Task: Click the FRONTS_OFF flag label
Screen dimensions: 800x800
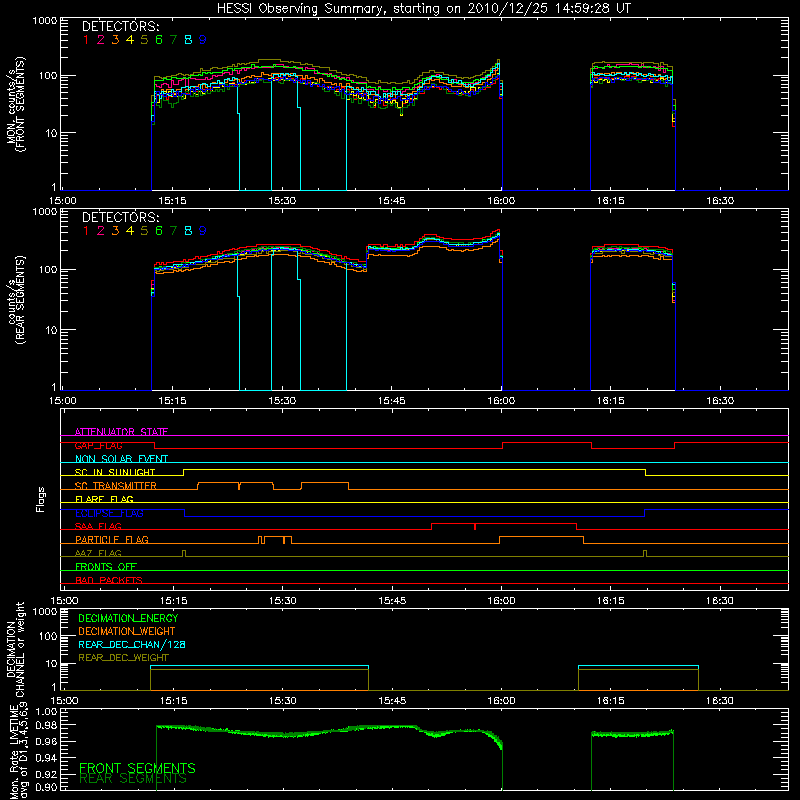Action: tap(106, 567)
